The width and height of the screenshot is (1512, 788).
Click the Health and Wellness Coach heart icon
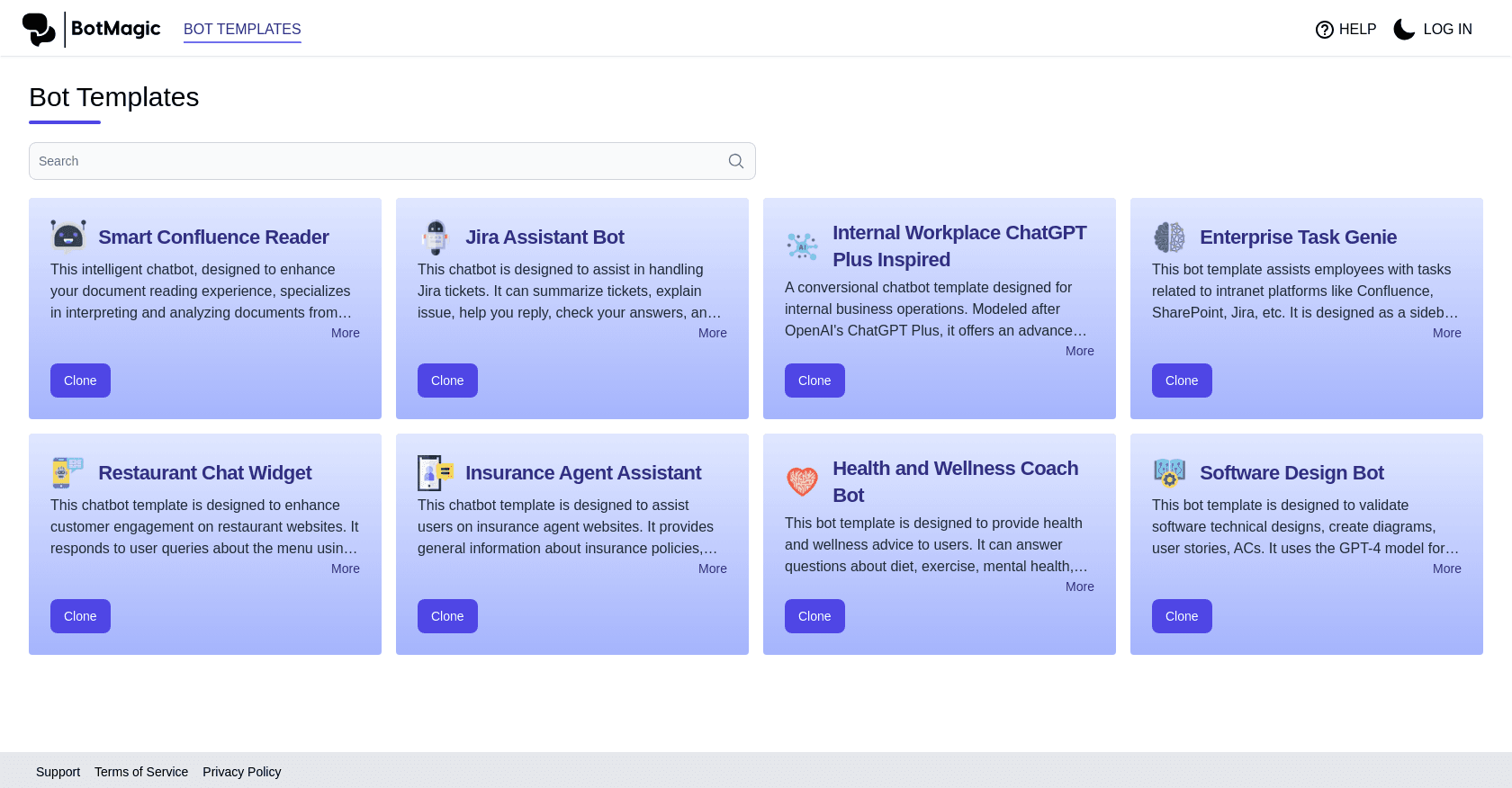[802, 481]
